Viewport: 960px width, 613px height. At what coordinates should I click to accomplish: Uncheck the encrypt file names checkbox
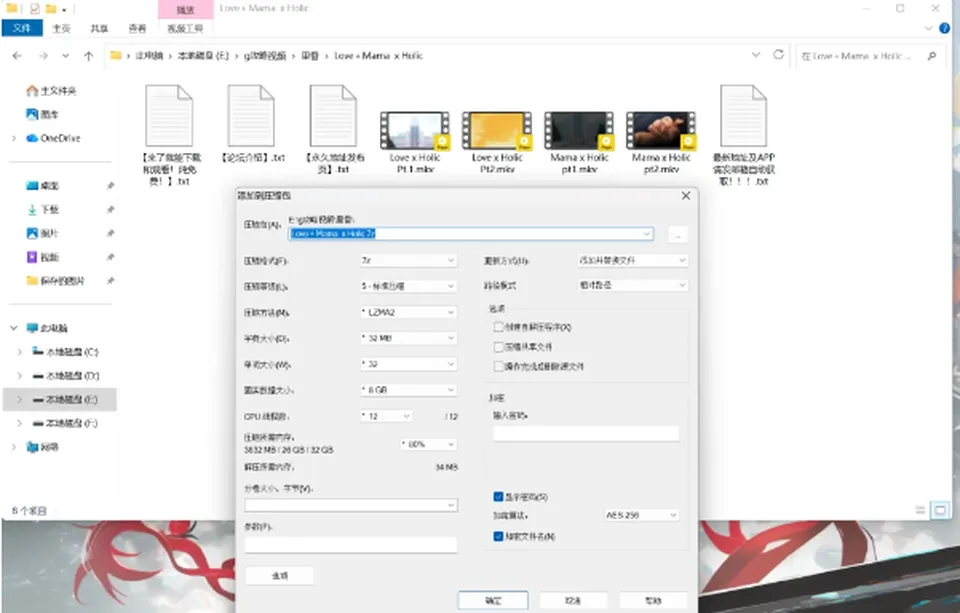(x=498, y=536)
